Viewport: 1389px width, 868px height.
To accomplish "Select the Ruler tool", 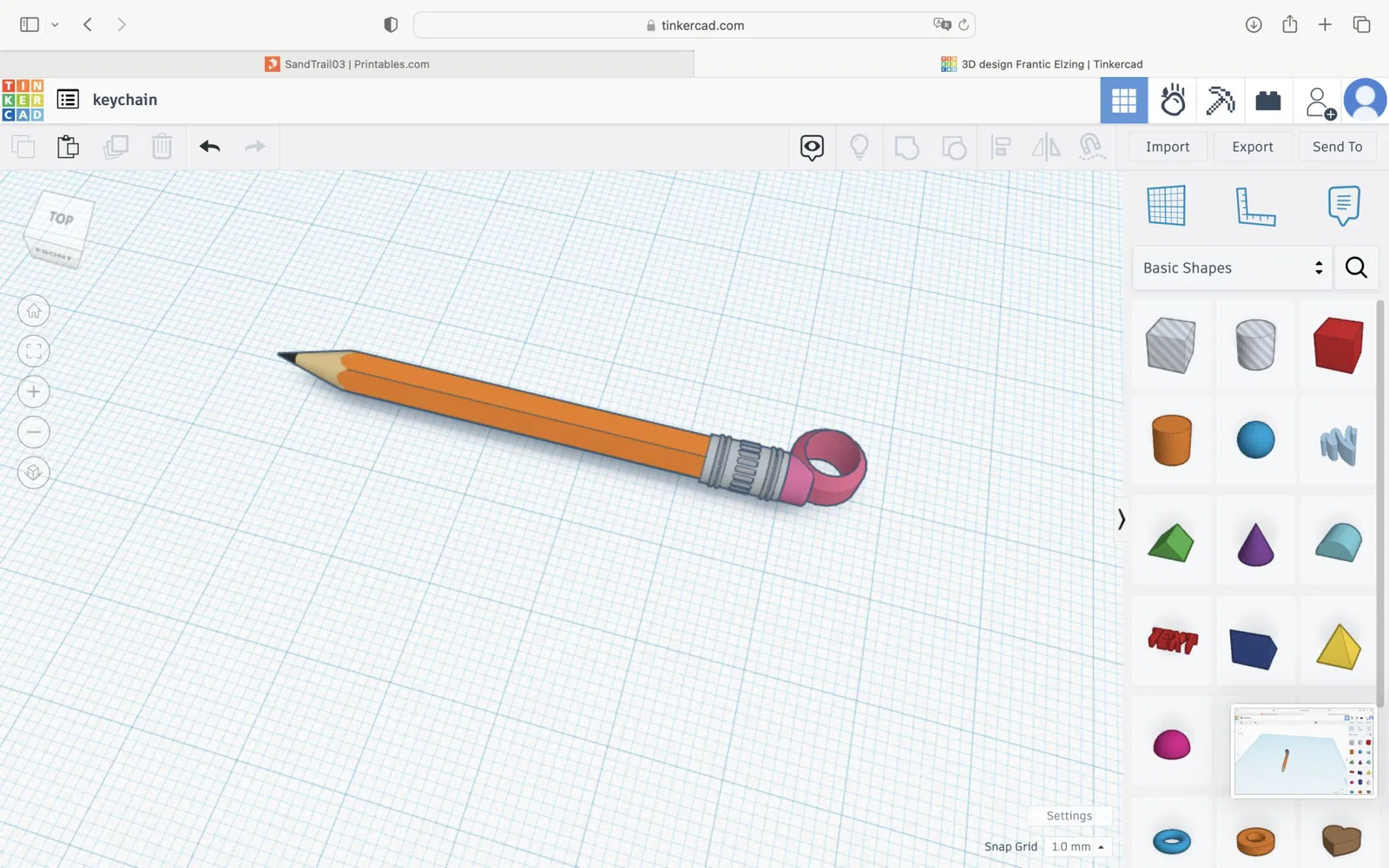I will [x=1255, y=207].
